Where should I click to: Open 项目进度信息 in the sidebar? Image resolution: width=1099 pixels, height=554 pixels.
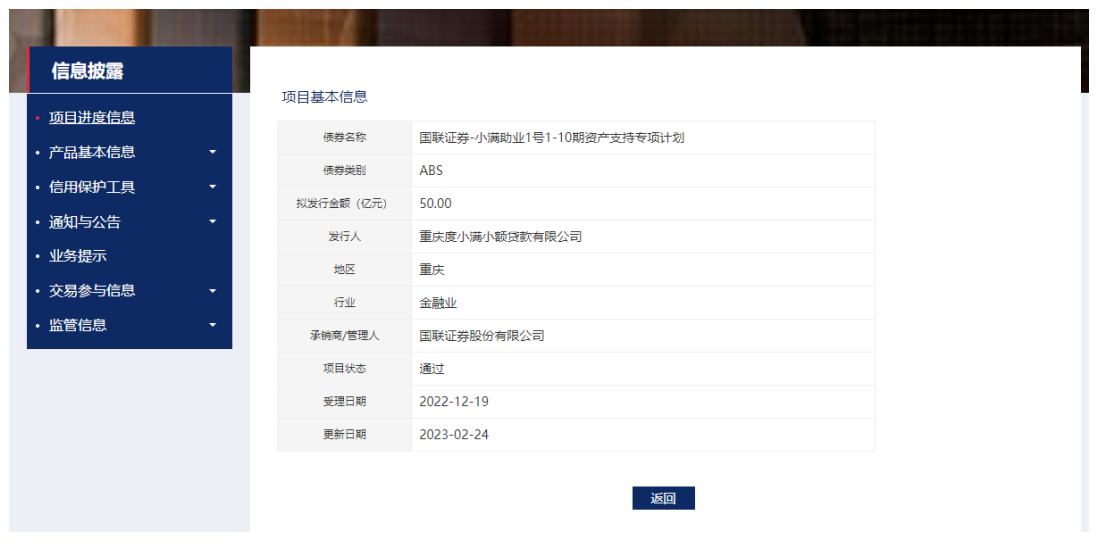pyautogui.click(x=92, y=117)
